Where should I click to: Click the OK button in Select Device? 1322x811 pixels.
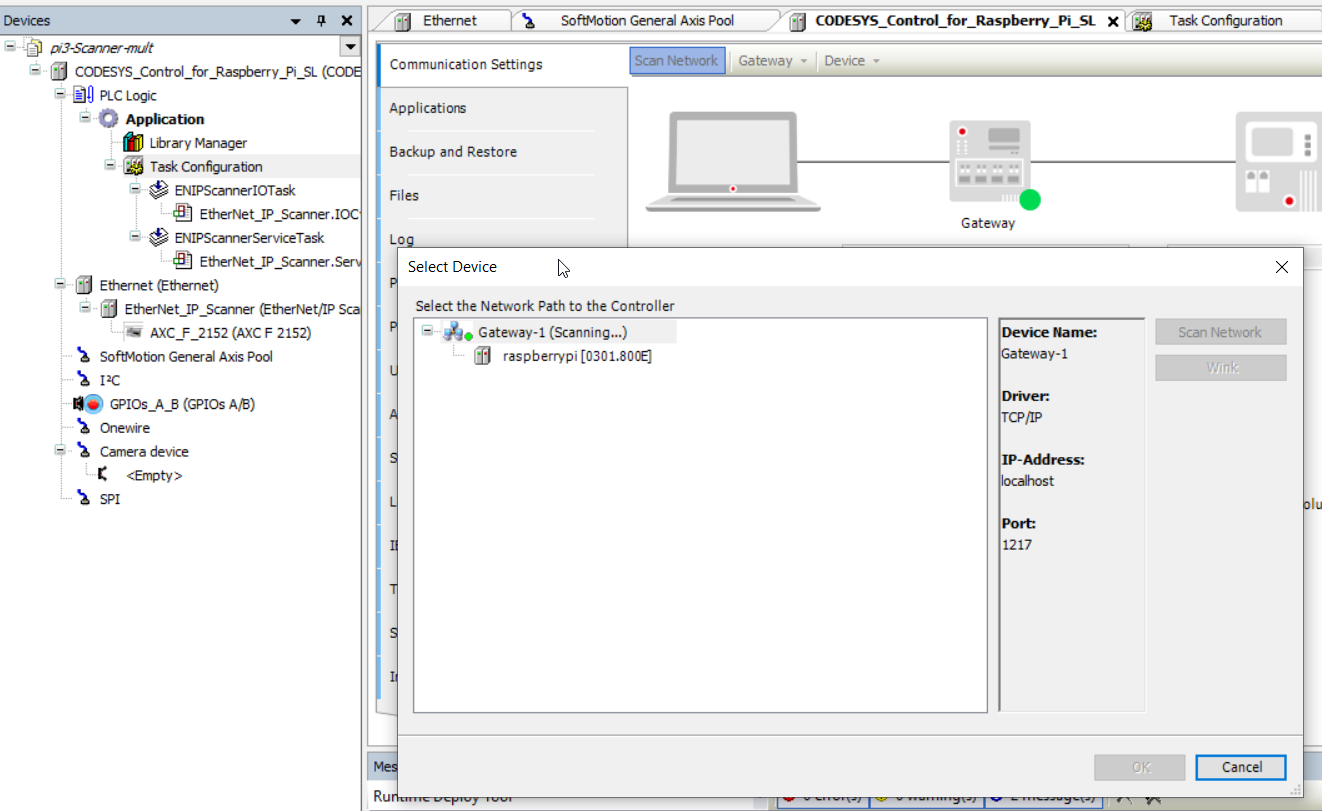point(1141,767)
